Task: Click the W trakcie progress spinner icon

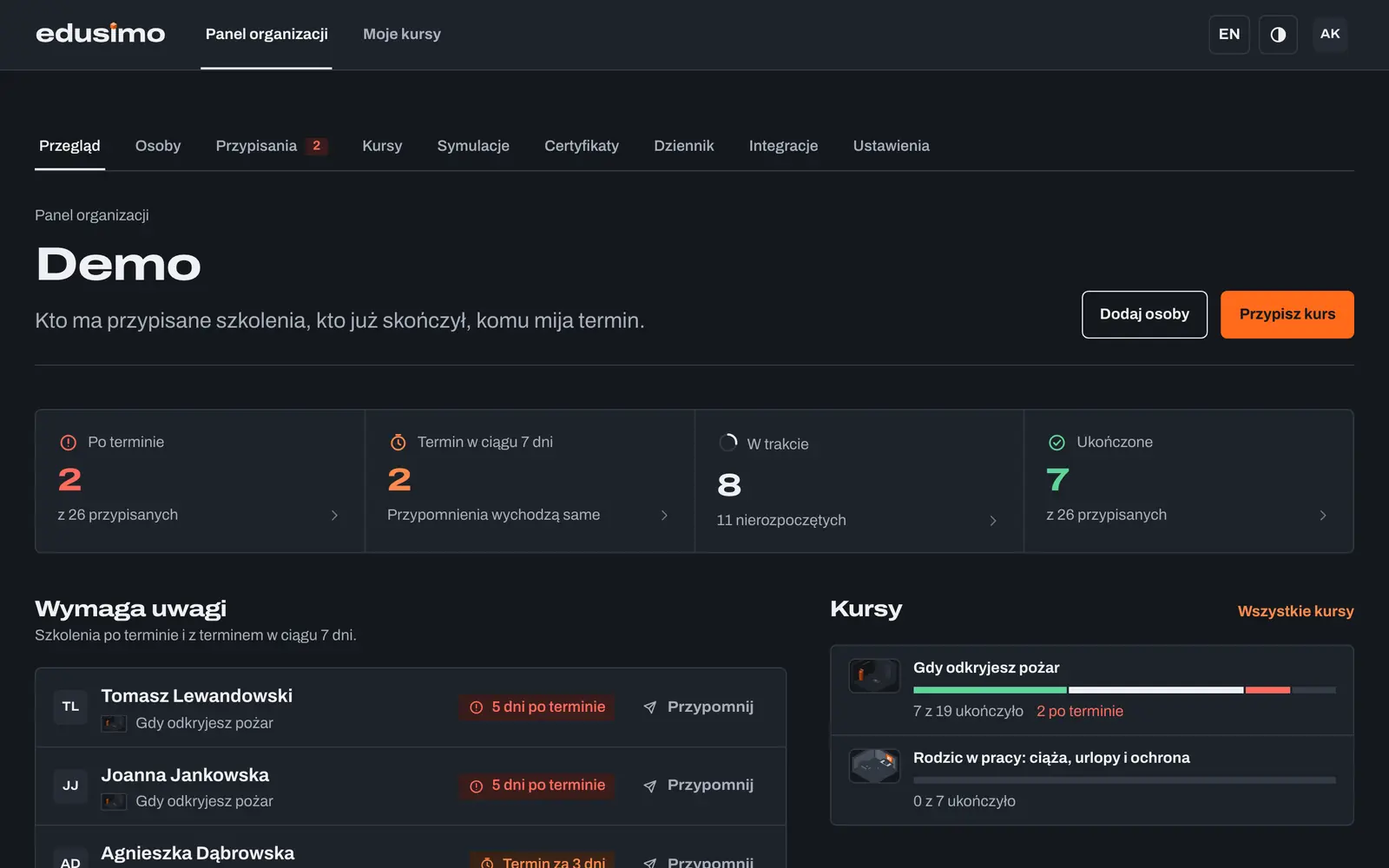Action: [727, 443]
